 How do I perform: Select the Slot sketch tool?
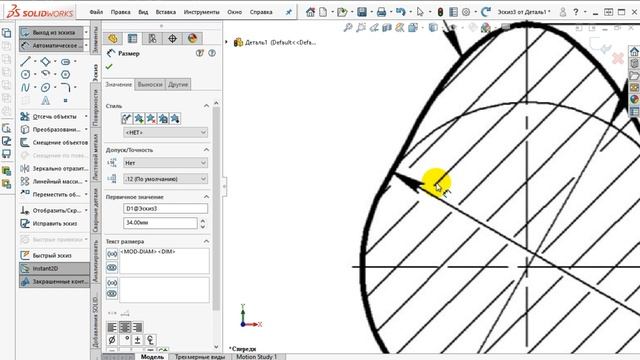(x=65, y=62)
